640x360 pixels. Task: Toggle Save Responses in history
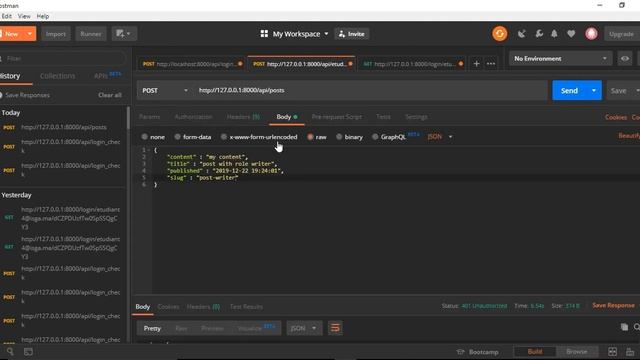point(2,95)
